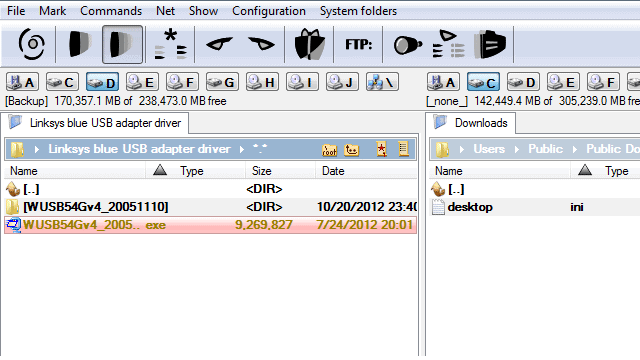The height and width of the screenshot is (360, 640).
Task: Sort left panel by Type column
Action: pos(196,171)
